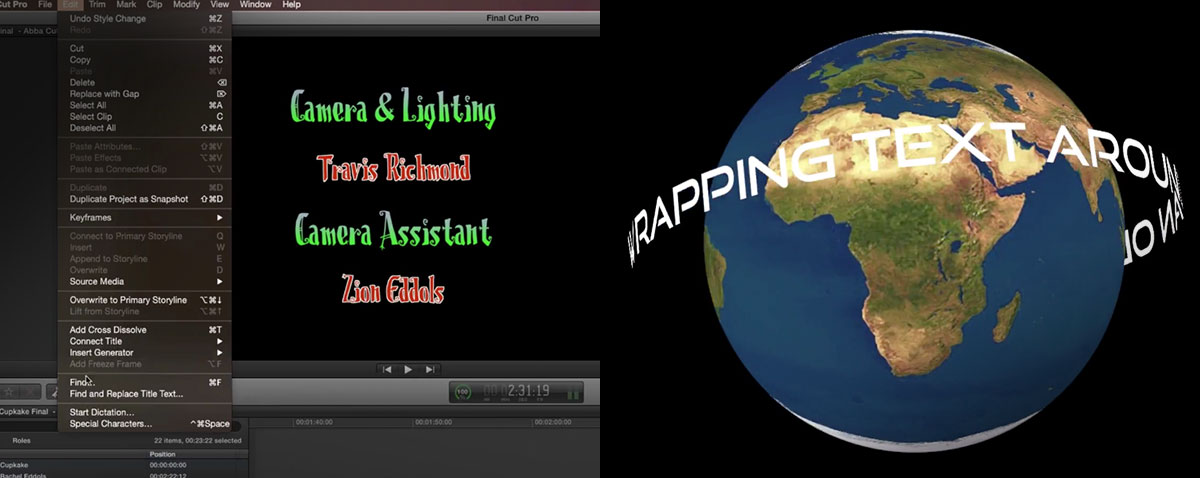The width and height of the screenshot is (1200, 478).
Task: Click the 00:01:50:00 mark on the timeline ruler
Action: coord(435,422)
